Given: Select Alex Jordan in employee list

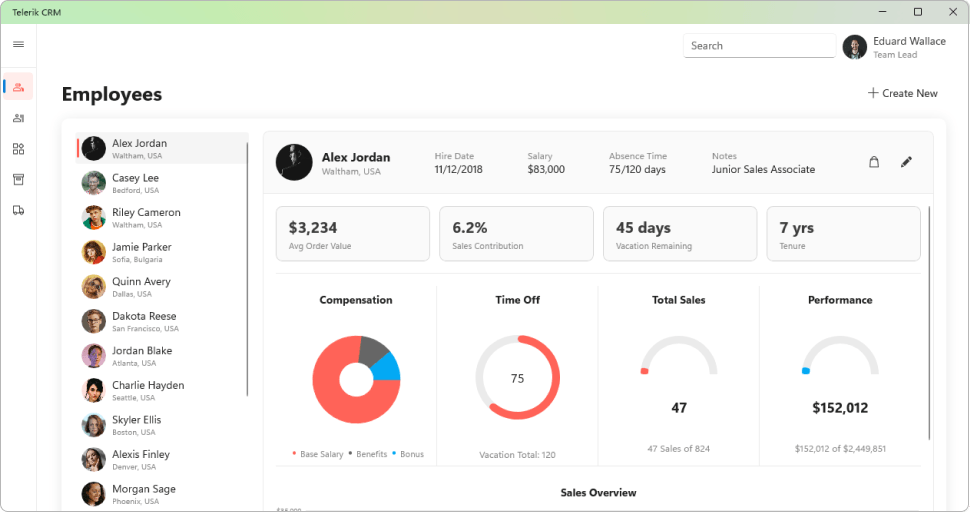Looking at the screenshot, I should pyautogui.click(x=162, y=148).
